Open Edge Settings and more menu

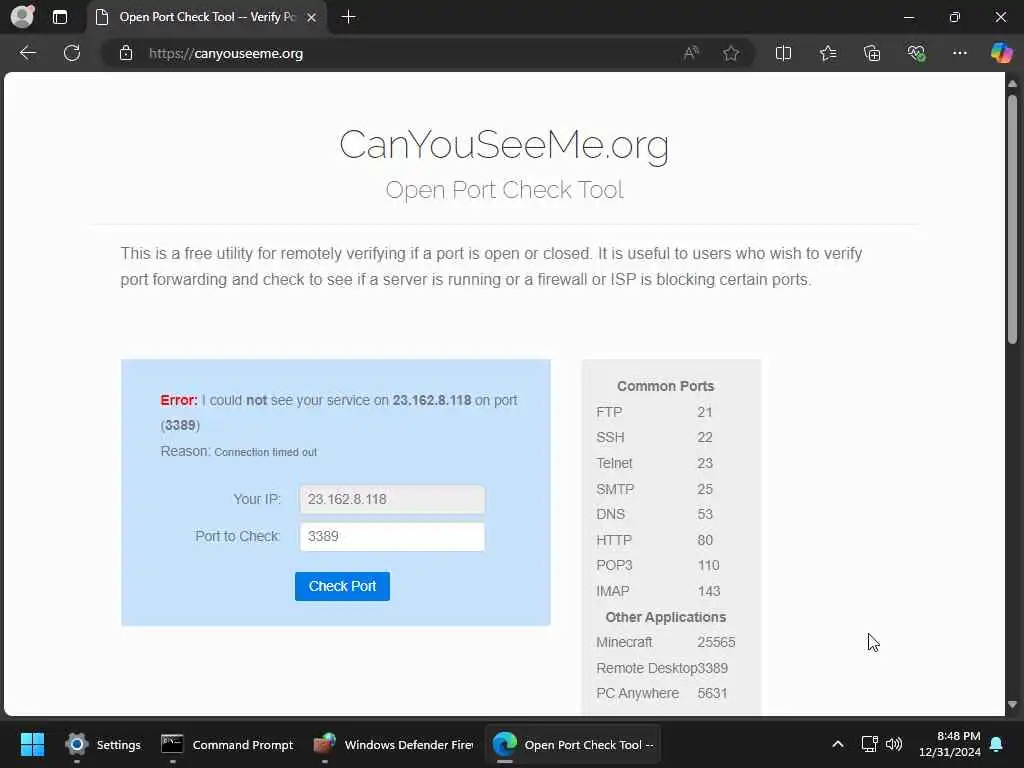(959, 53)
